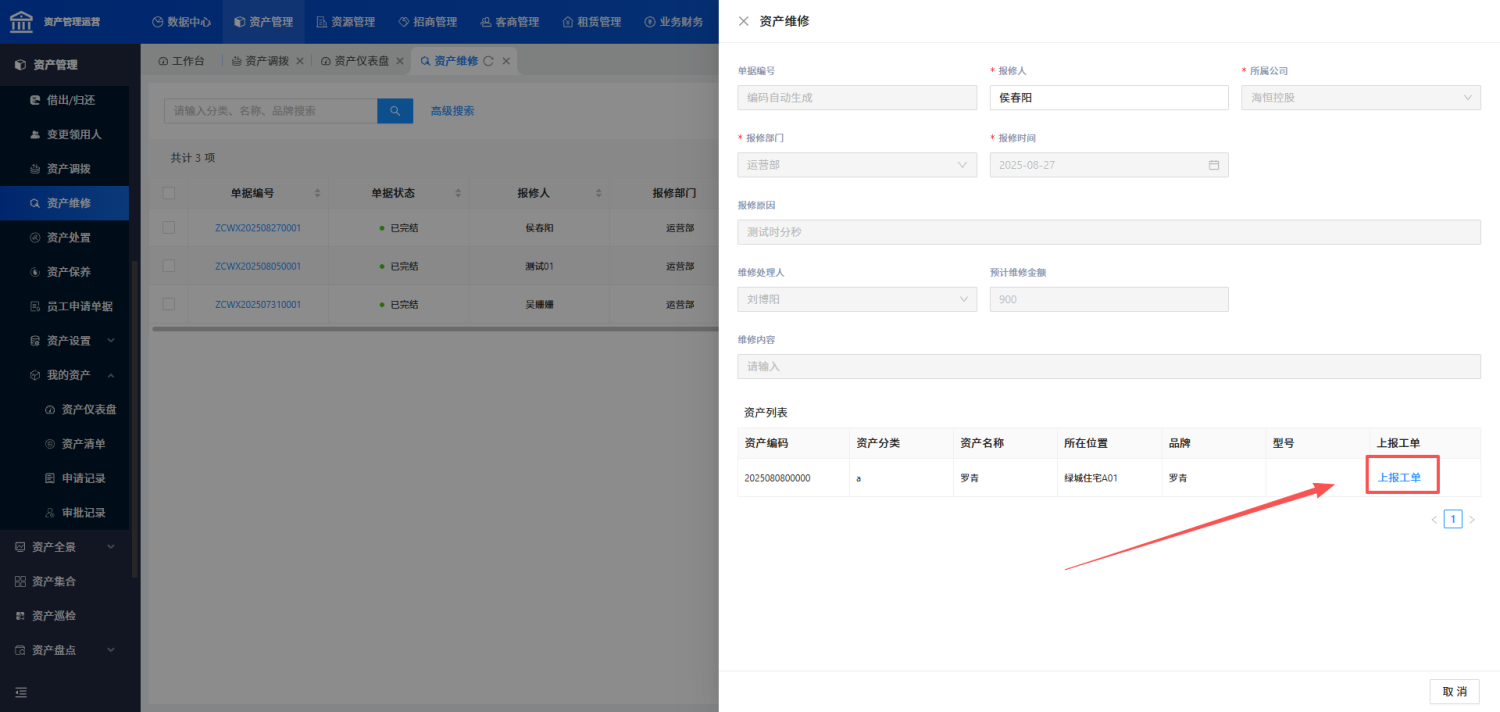The height and width of the screenshot is (712, 1500).
Task: Close the 资产调拨 tab
Action: point(300,61)
